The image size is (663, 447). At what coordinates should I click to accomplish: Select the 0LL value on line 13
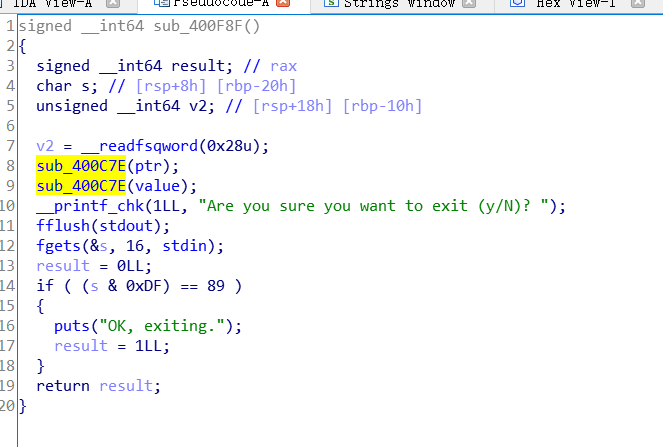pyautogui.click(x=130, y=266)
